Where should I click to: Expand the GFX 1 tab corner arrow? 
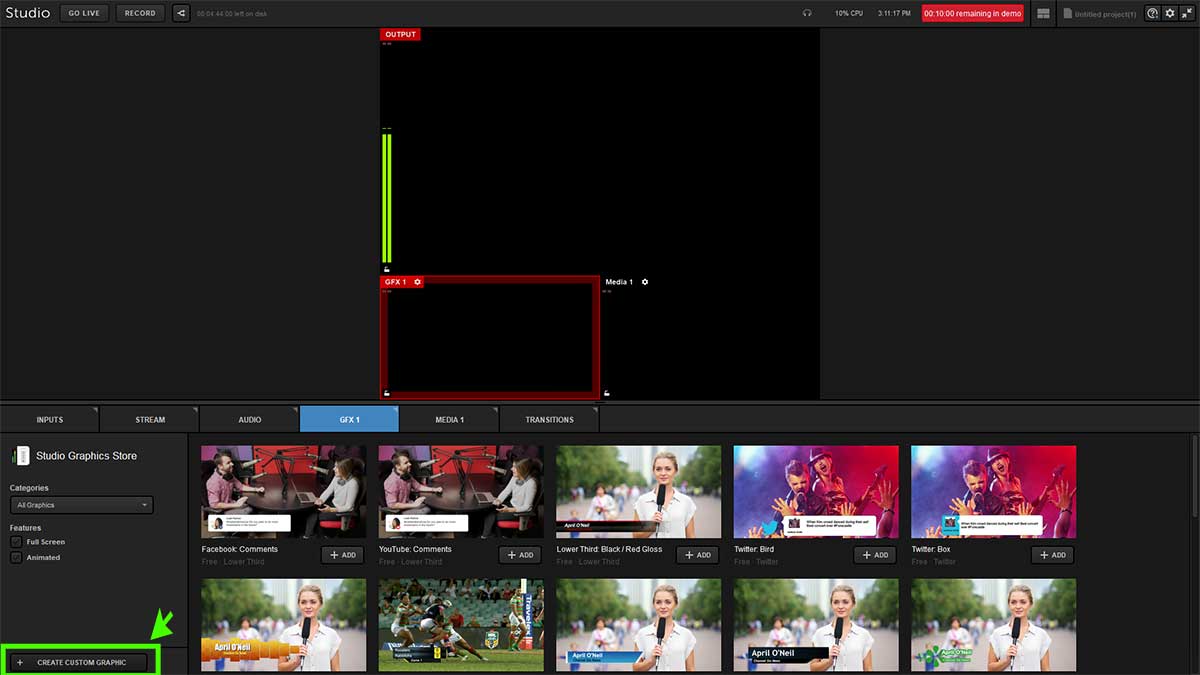coord(395,410)
